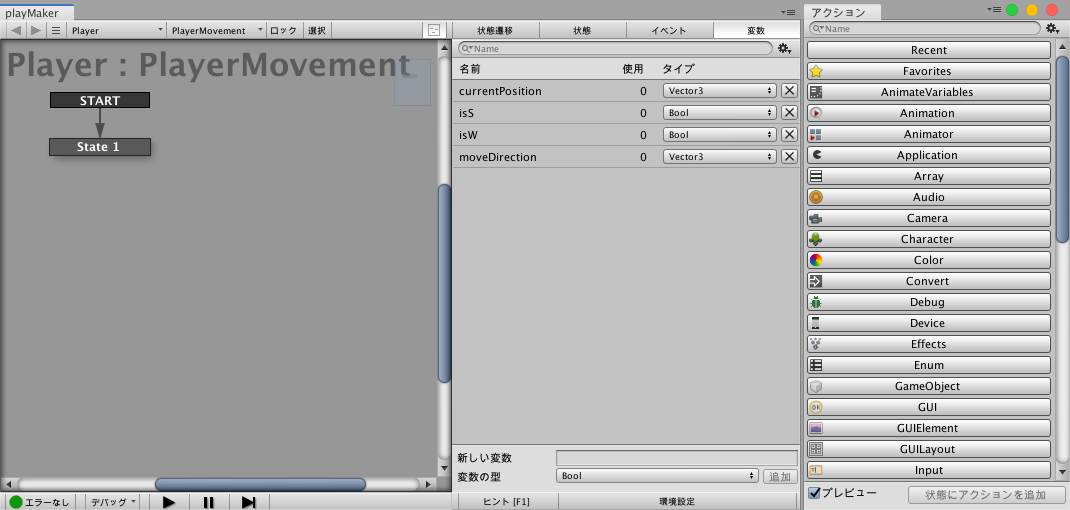Open the Recent actions category
1070x510 pixels.
(x=929, y=50)
